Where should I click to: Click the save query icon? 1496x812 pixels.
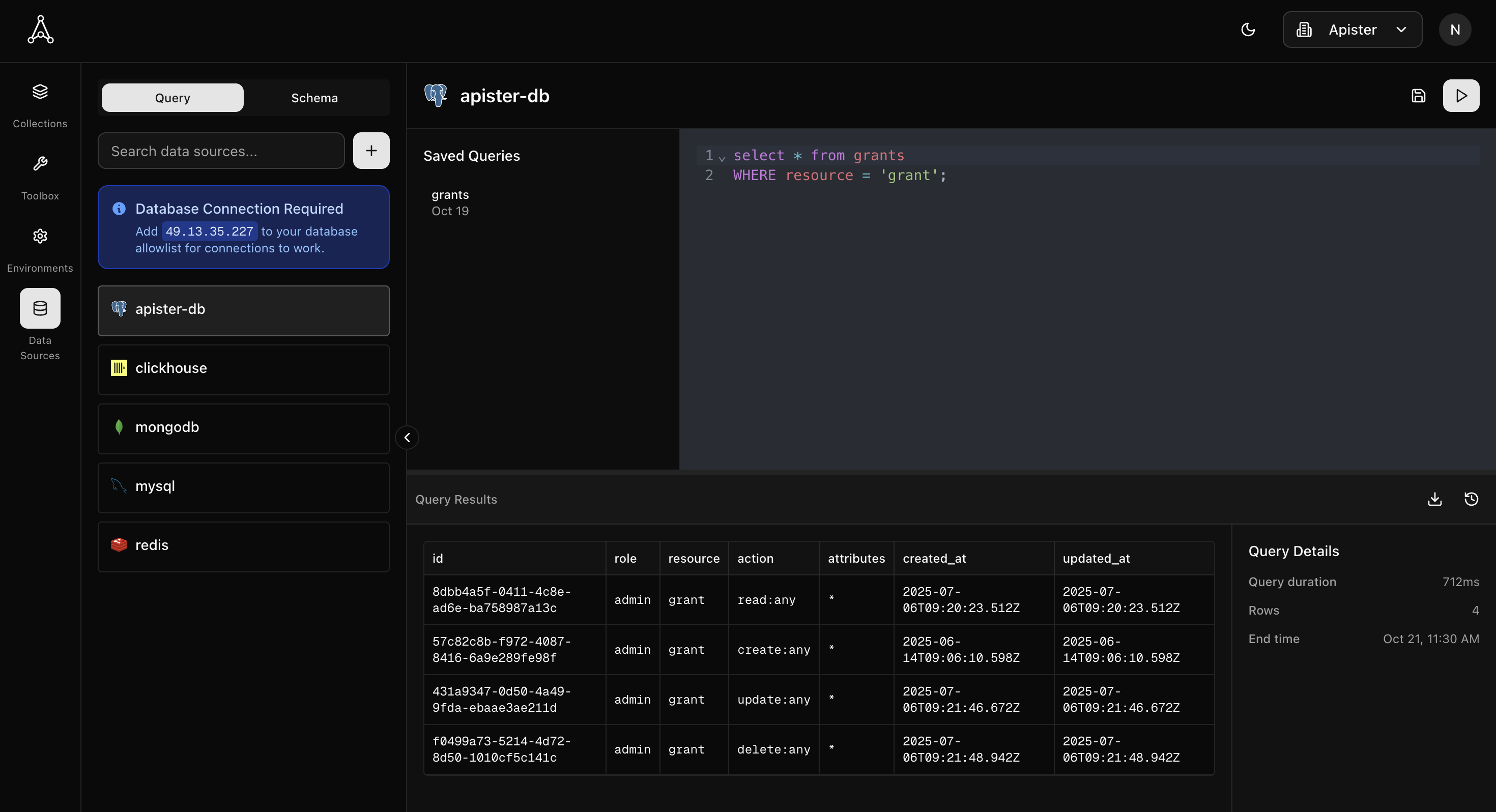point(1418,96)
